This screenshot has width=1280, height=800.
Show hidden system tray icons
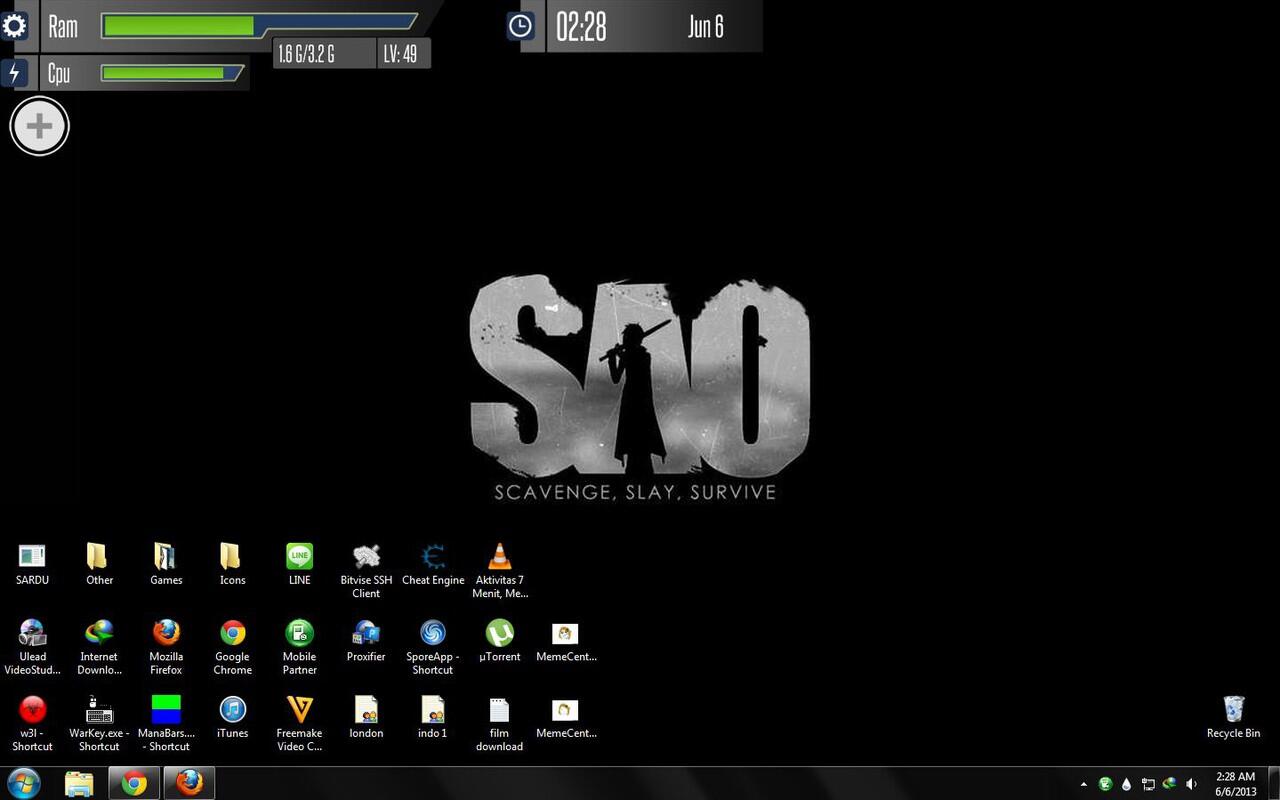(1084, 784)
